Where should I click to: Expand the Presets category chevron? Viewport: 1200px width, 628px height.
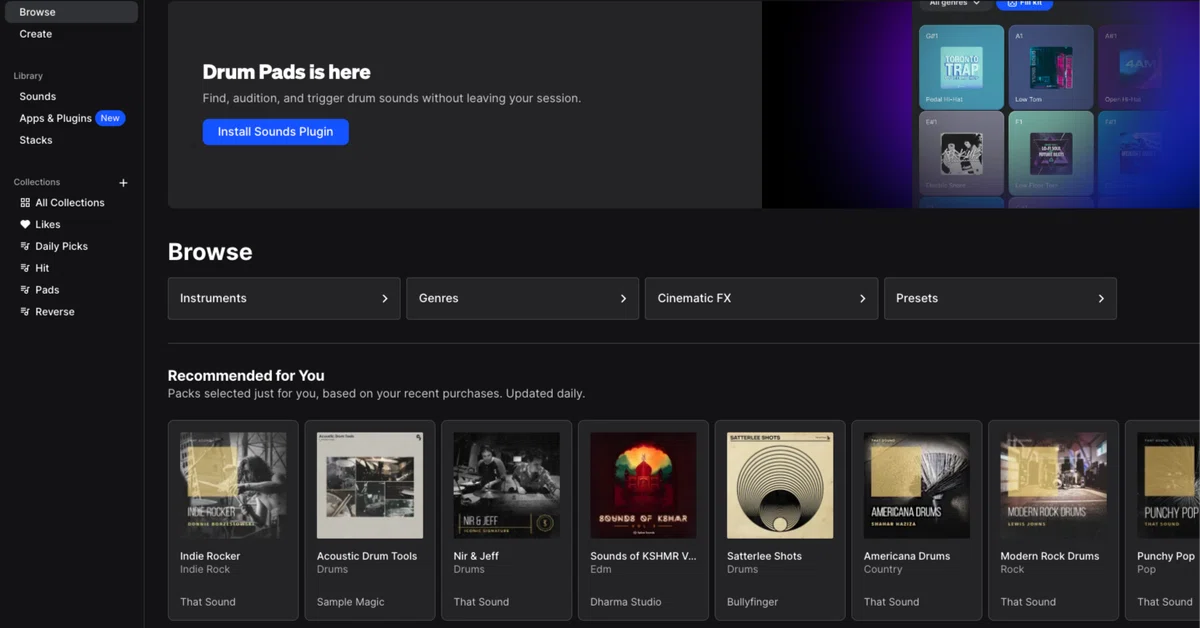[x=1101, y=299]
